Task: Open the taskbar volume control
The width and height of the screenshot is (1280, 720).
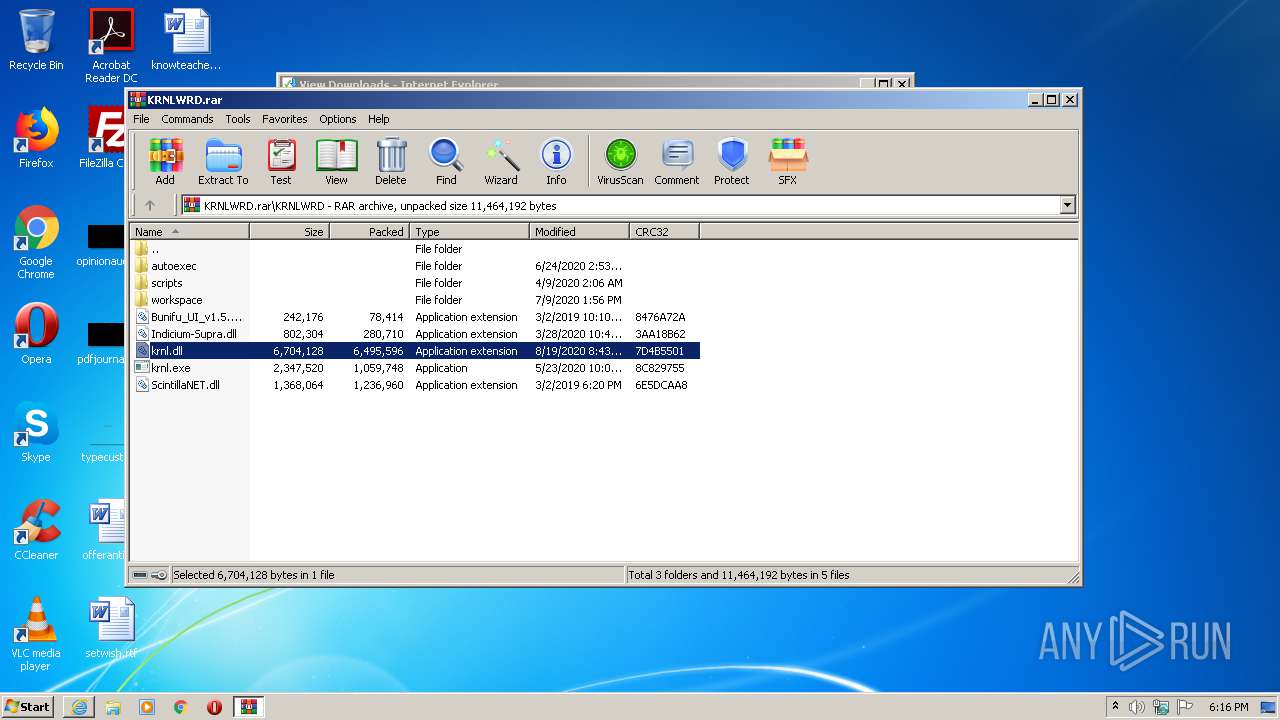Action: coord(1137,707)
